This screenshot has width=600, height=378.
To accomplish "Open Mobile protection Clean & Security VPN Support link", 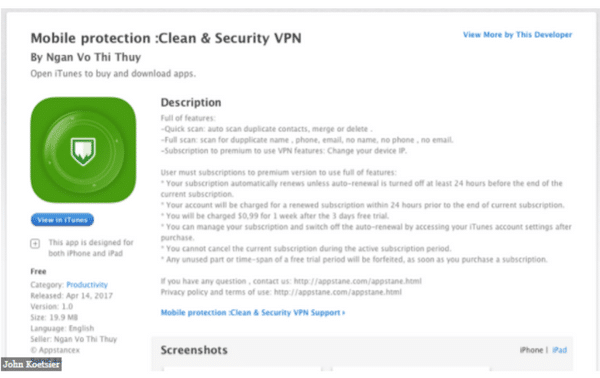I will point(253,313).
